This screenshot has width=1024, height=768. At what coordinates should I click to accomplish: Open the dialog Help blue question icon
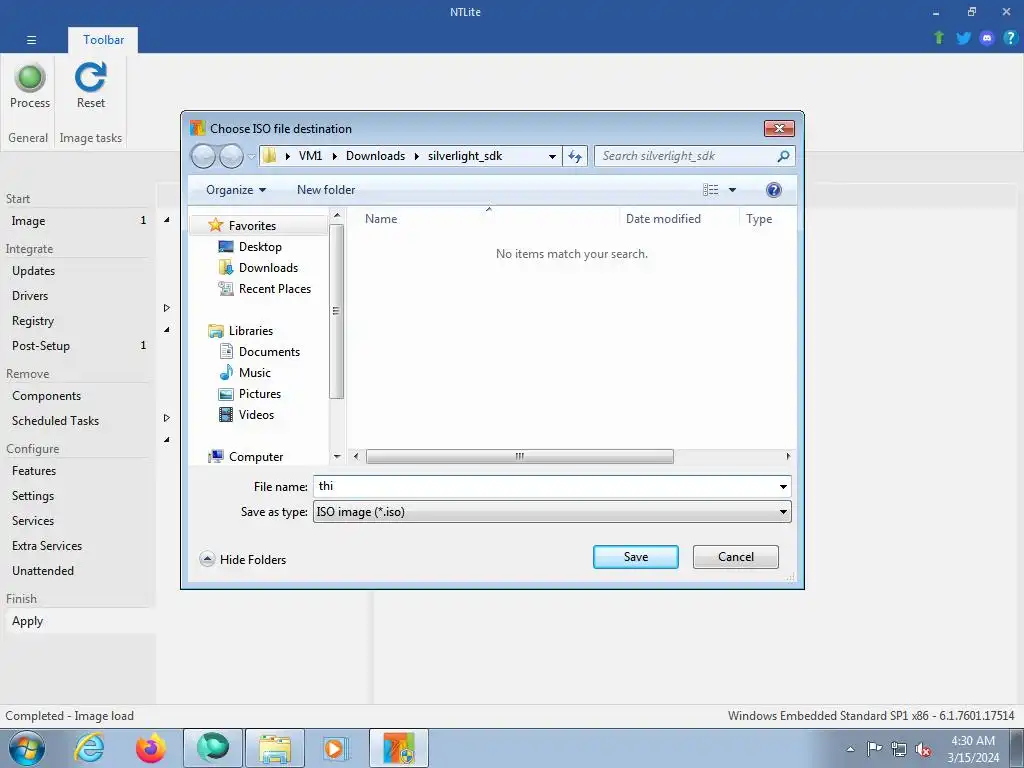click(x=774, y=190)
